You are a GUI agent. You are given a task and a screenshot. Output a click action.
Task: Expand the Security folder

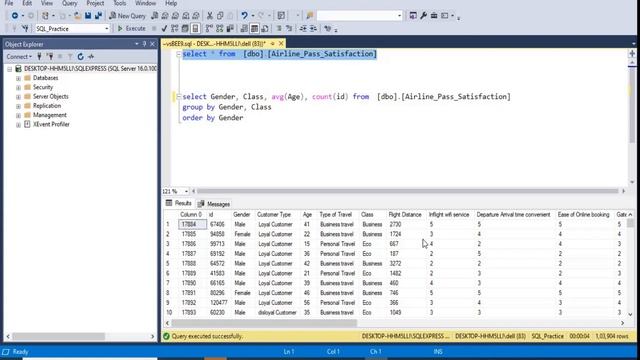tap(18, 87)
